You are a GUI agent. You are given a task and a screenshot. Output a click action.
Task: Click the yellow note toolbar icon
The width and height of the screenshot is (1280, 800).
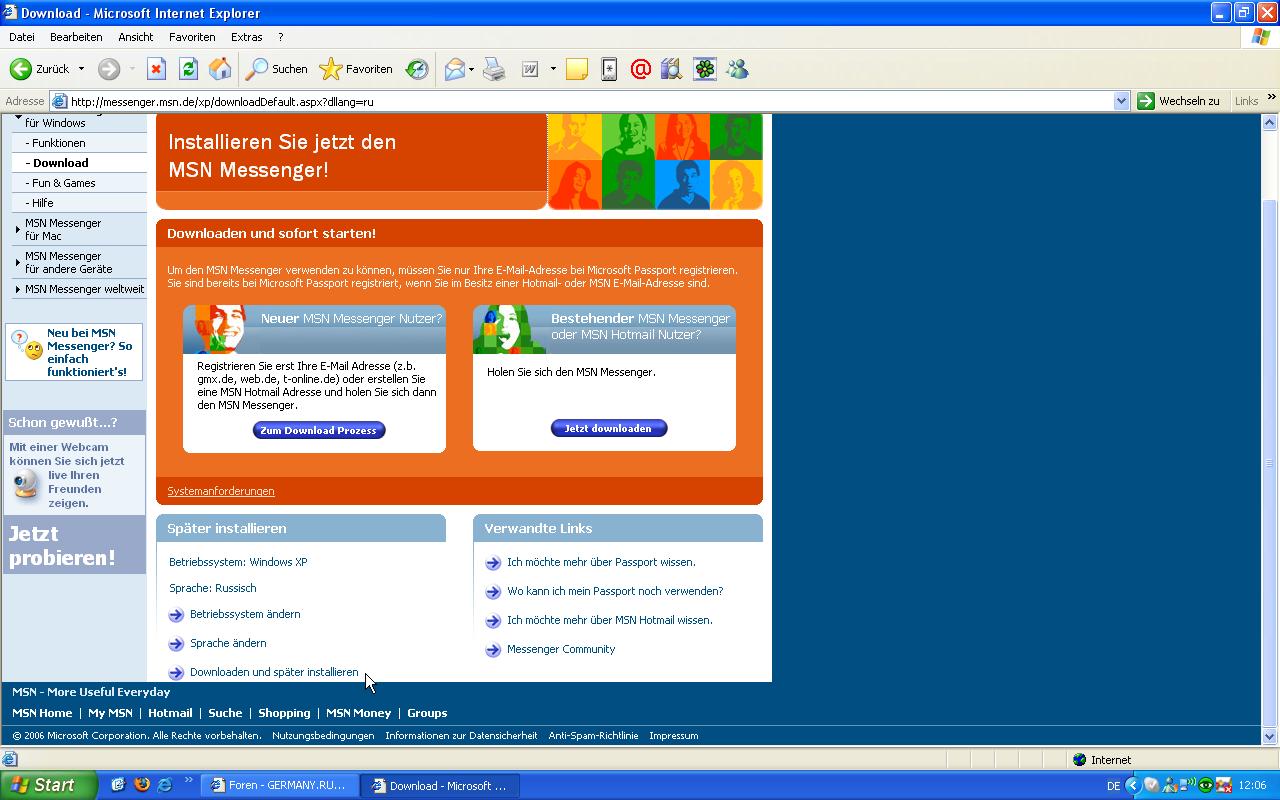point(577,69)
